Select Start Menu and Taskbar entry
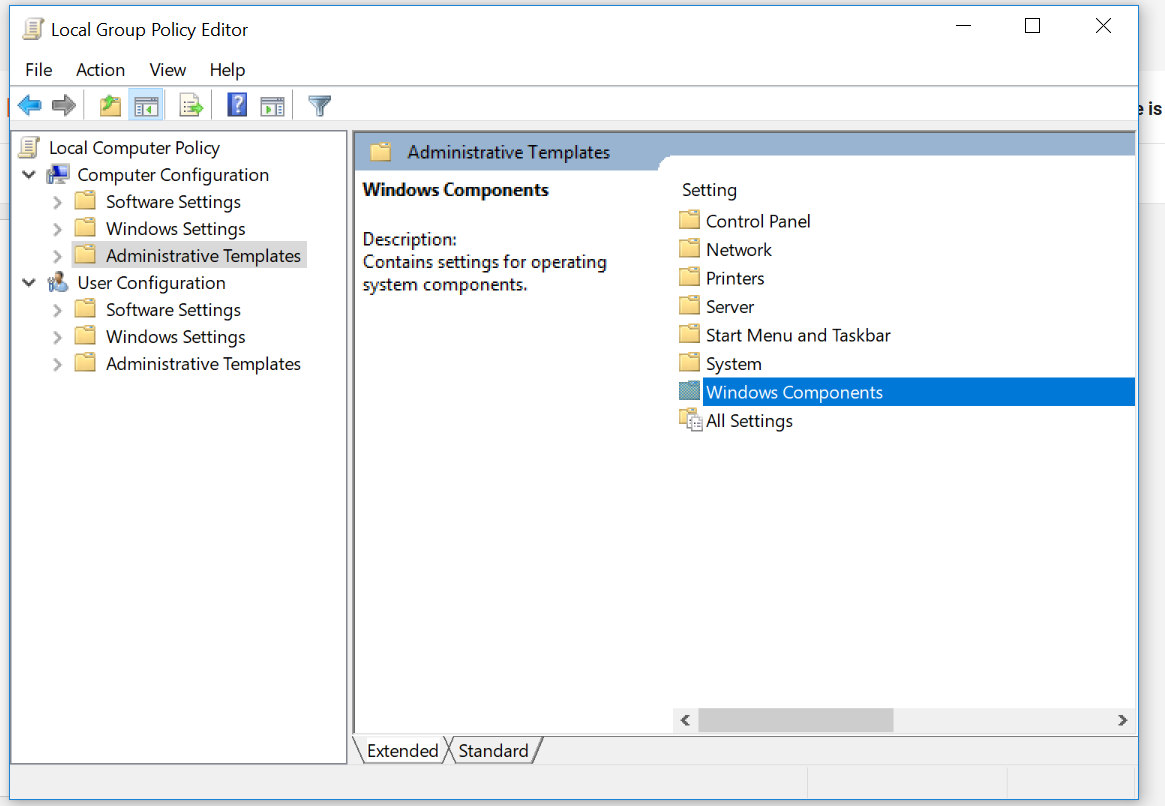The image size is (1165, 806). pyautogui.click(x=798, y=335)
